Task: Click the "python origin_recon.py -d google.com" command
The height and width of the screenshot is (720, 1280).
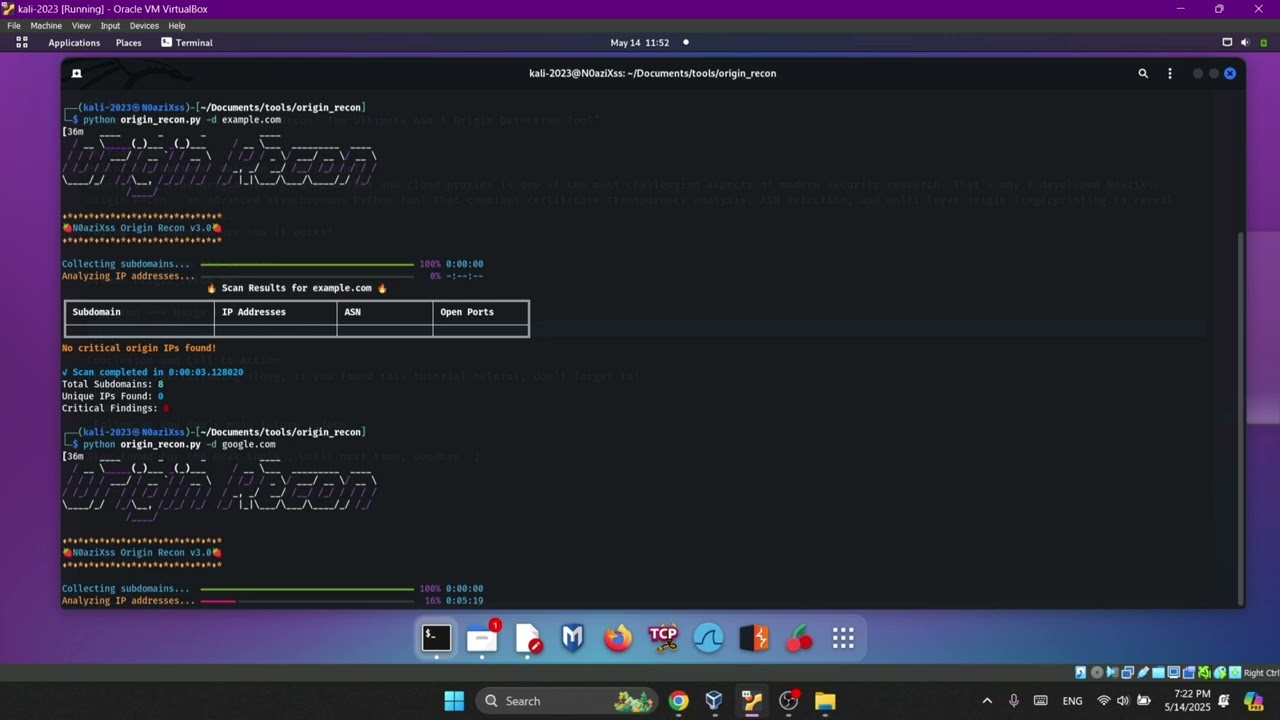Action: 179,444
